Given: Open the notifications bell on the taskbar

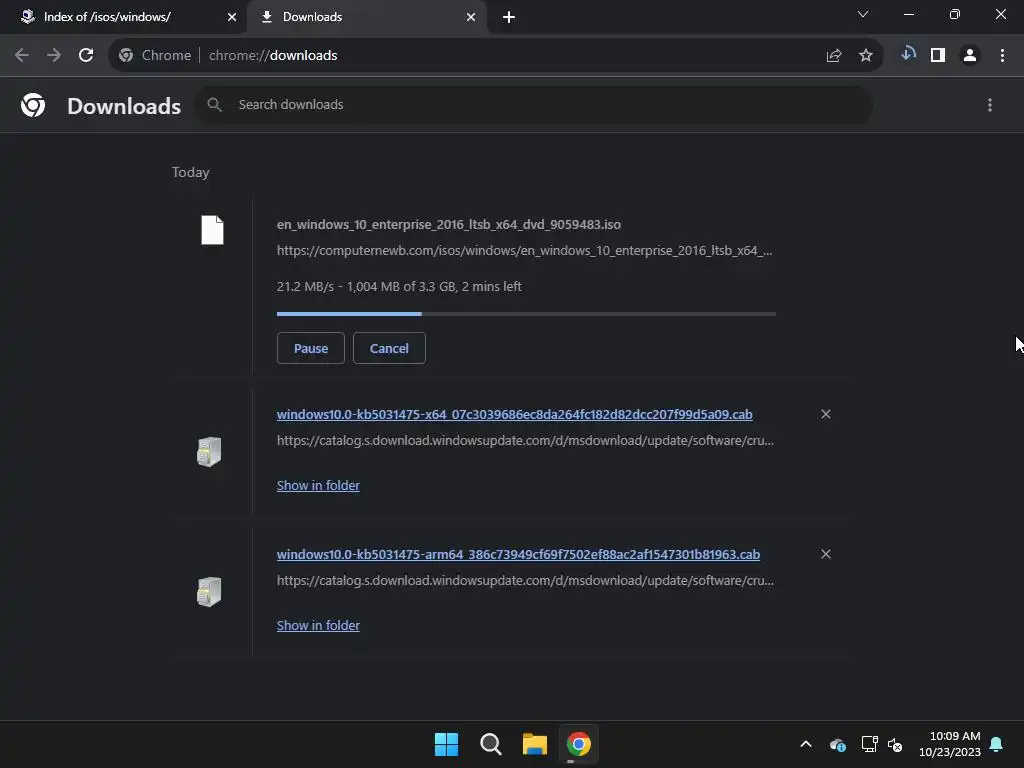Looking at the screenshot, I should pyautogui.click(x=997, y=744).
